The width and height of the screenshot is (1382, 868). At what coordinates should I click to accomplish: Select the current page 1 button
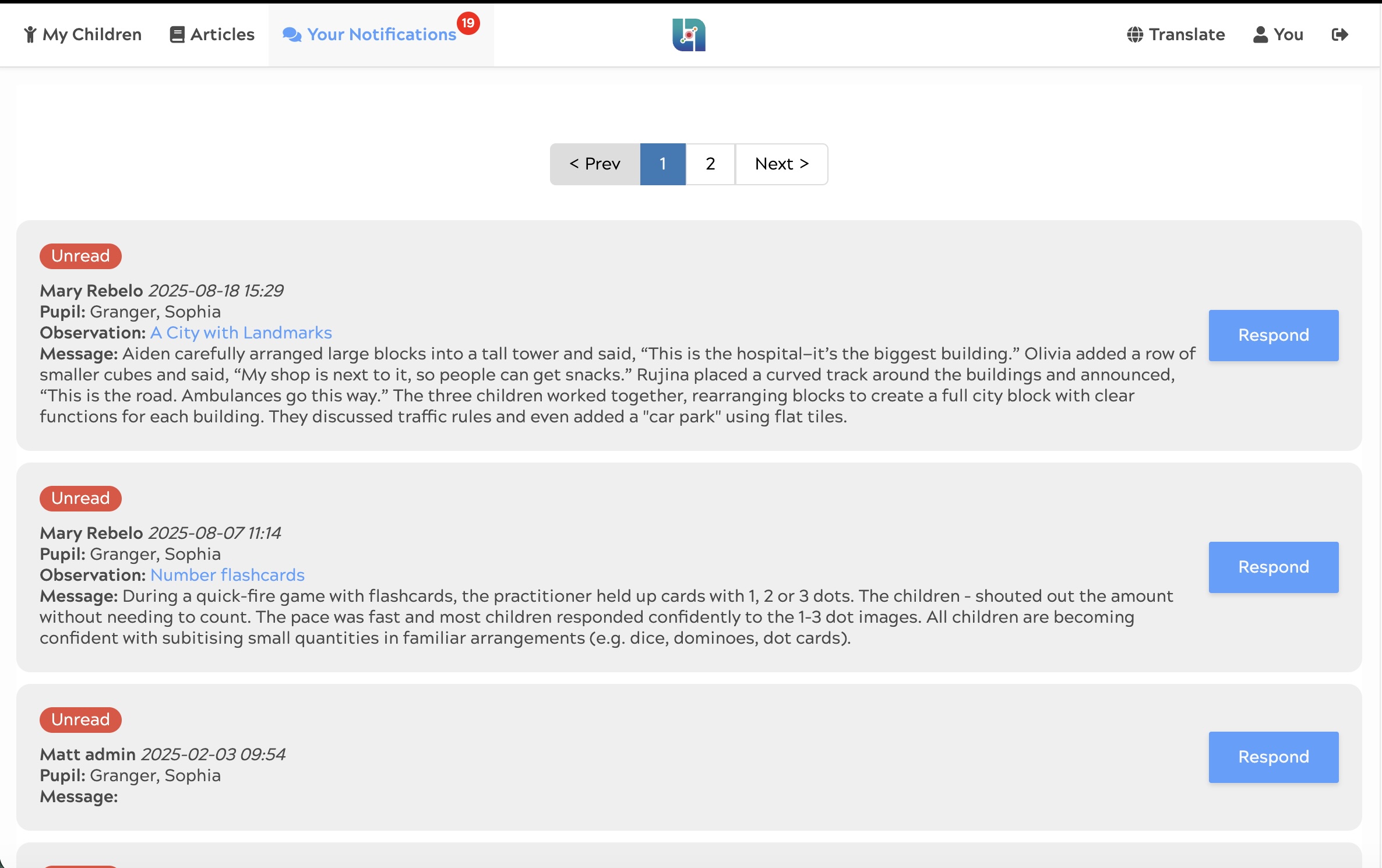[662, 164]
